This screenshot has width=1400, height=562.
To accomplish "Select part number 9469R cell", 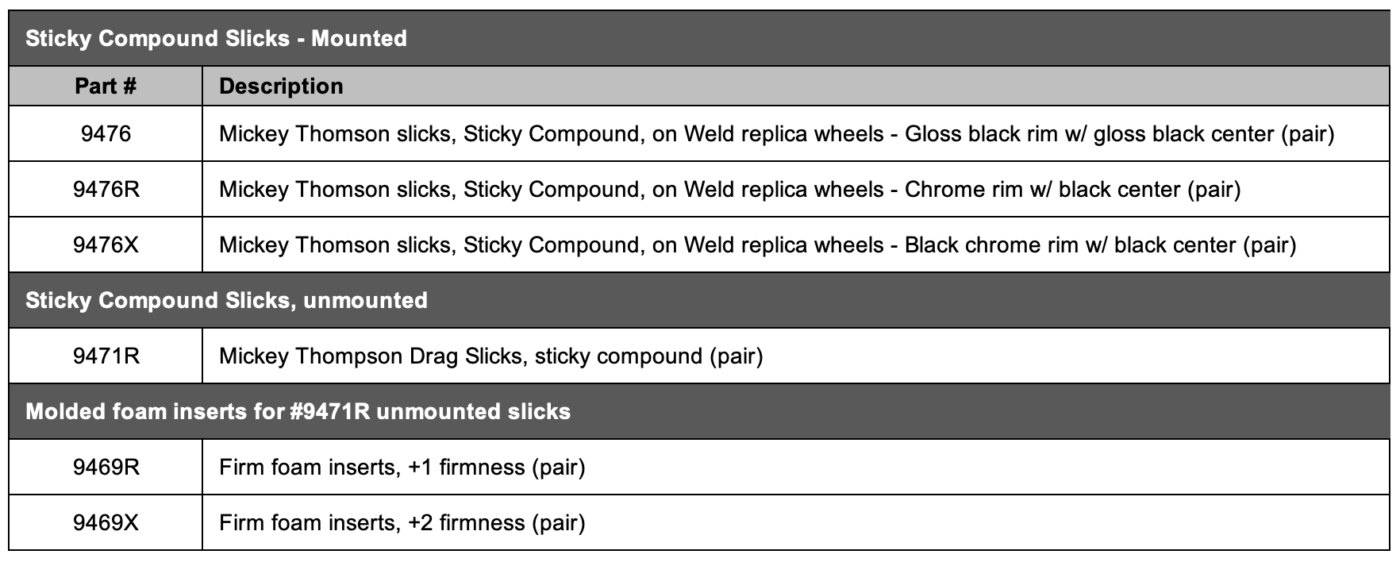I will click(x=105, y=467).
